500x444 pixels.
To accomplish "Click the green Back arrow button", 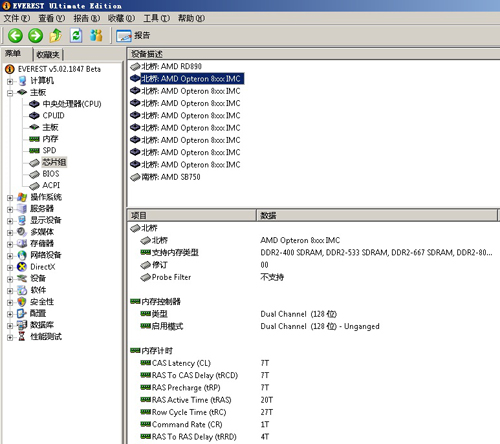I will pyautogui.click(x=15, y=35).
